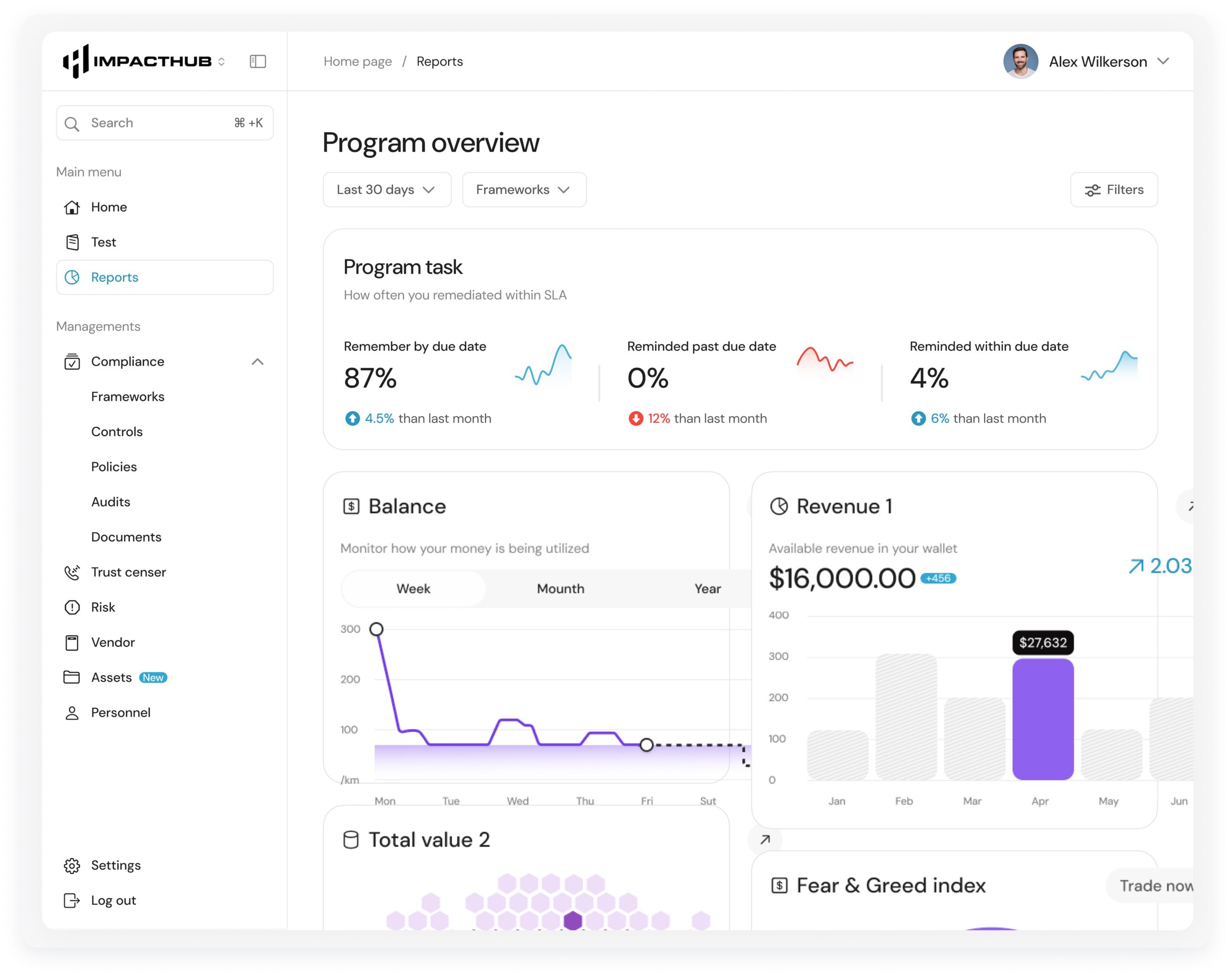Screen dimensions: 1232x976
Task: Collapse the Compliance menu section
Action: [257, 362]
